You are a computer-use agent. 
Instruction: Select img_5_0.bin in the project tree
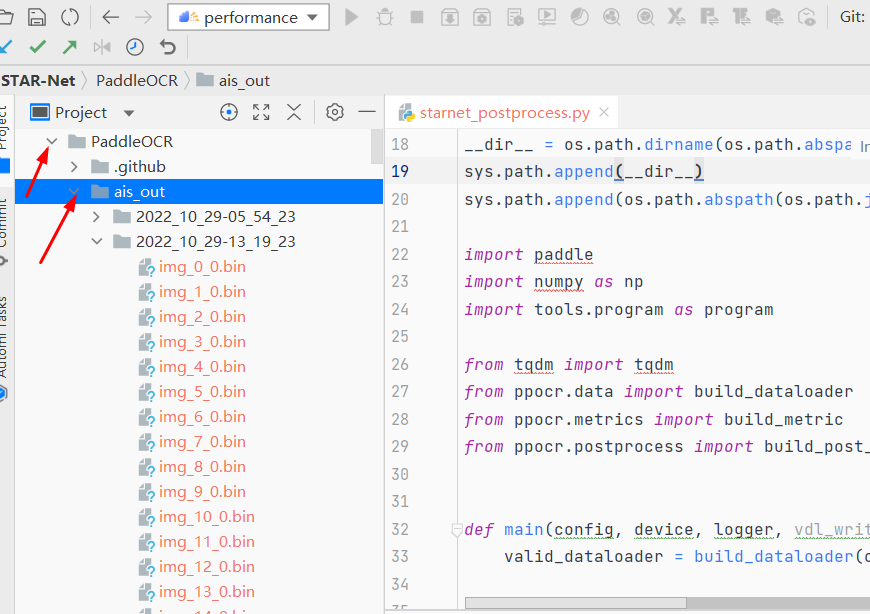tap(201, 391)
